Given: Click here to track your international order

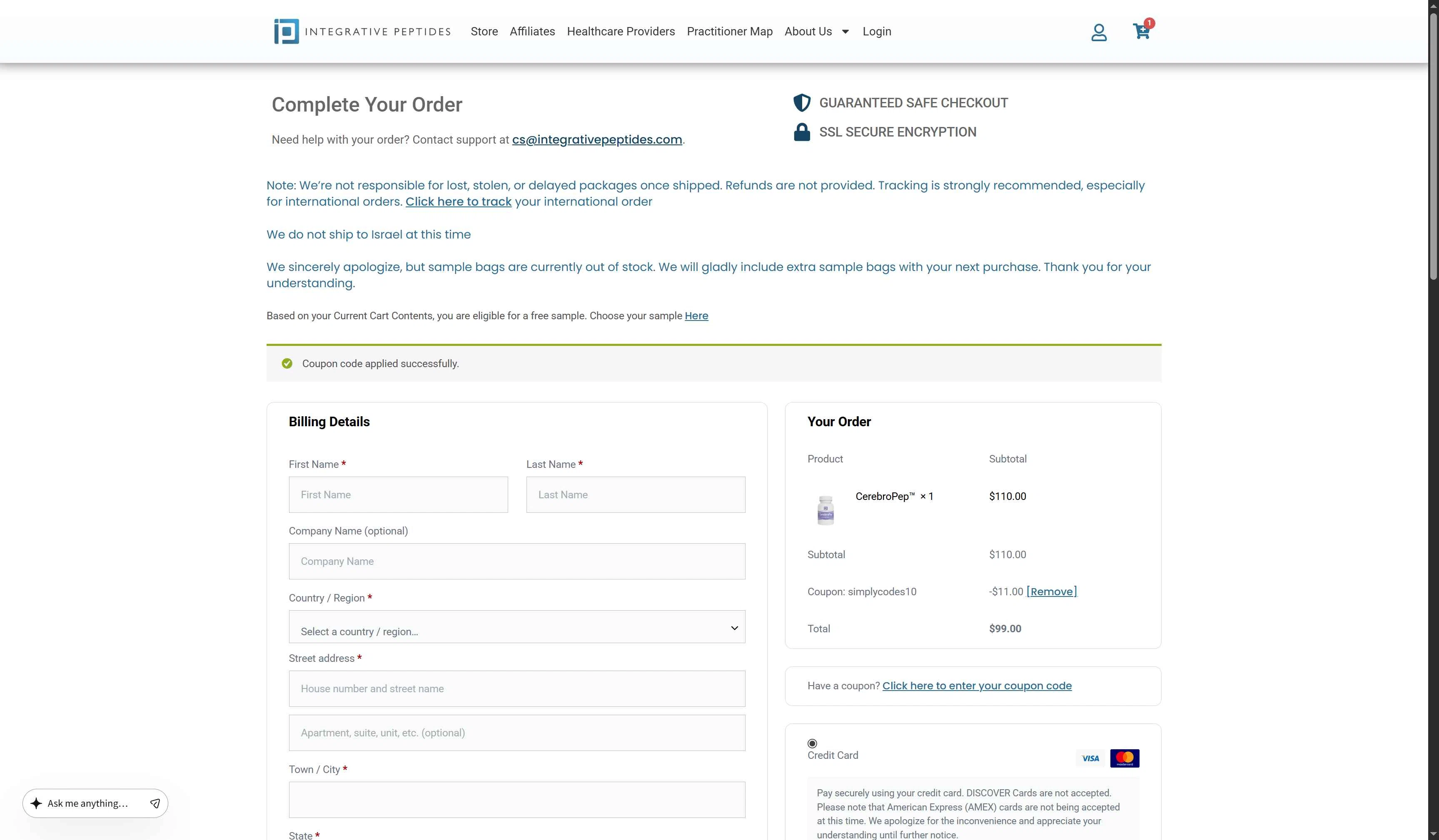Looking at the screenshot, I should pos(458,201).
